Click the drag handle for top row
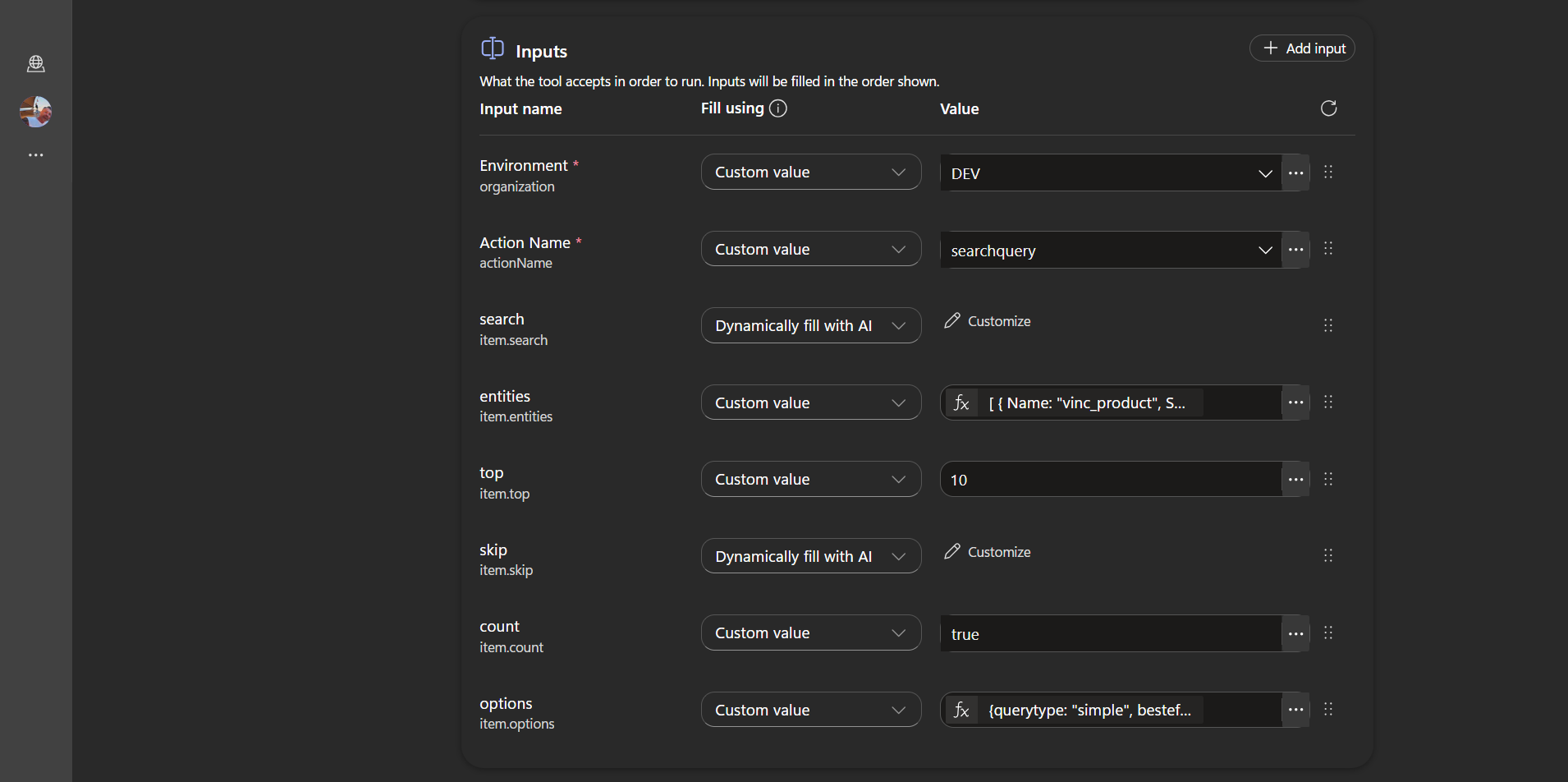 point(1328,479)
